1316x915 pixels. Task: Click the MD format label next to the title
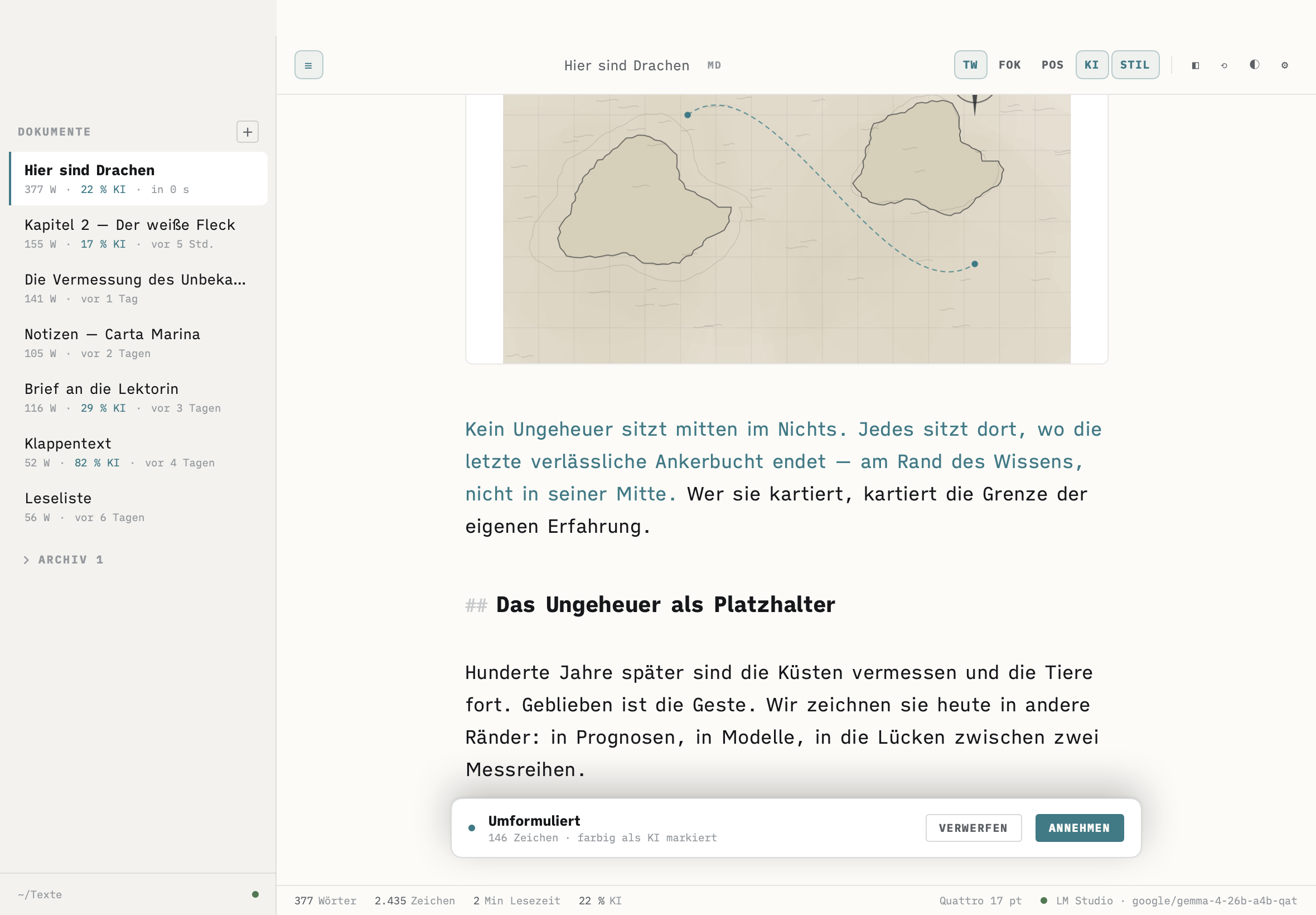[714, 65]
